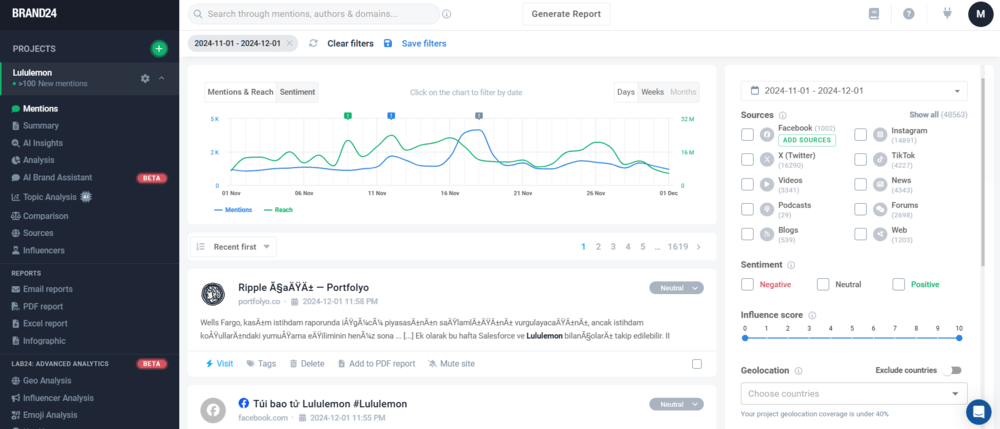Screen dimensions: 1000x429
Task: Select the Days chart granularity
Action: tap(626, 92)
